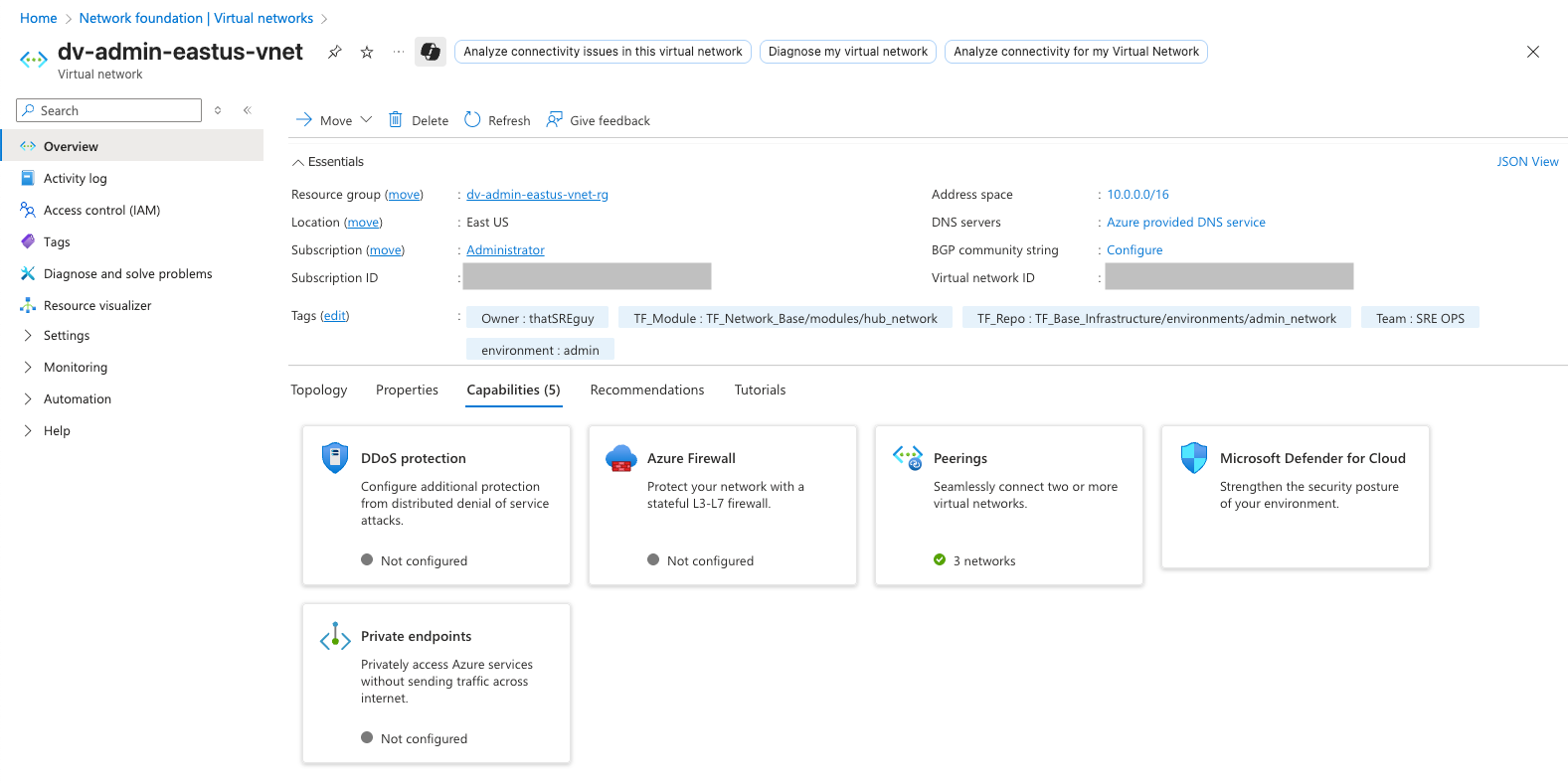Image resolution: width=1568 pixels, height=784 pixels.
Task: Click East US location value
Action: [x=487, y=223]
